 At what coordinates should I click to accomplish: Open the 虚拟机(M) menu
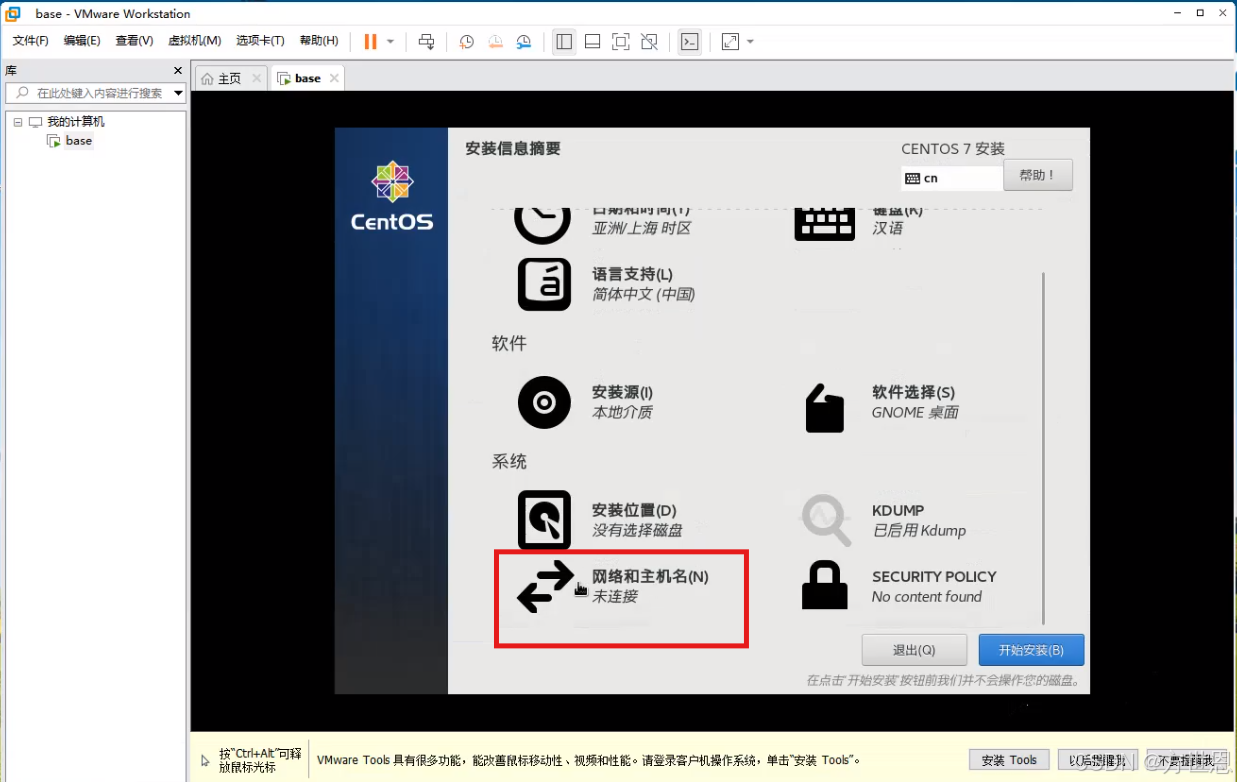tap(194, 41)
